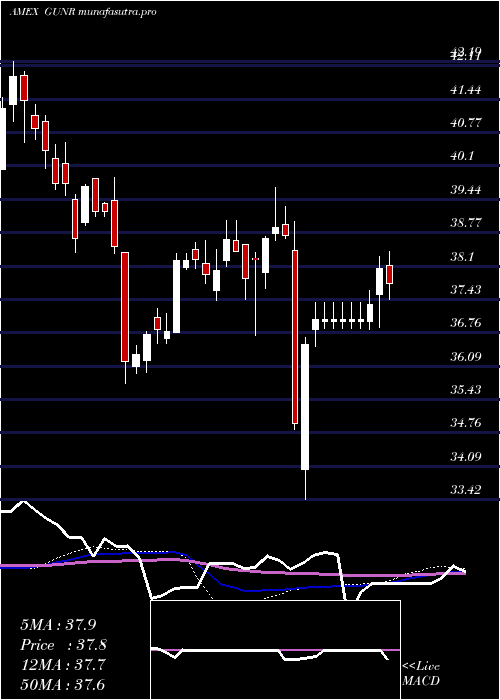Click the MACD inset chart panel
500x700 pixels.
tap(275, 650)
